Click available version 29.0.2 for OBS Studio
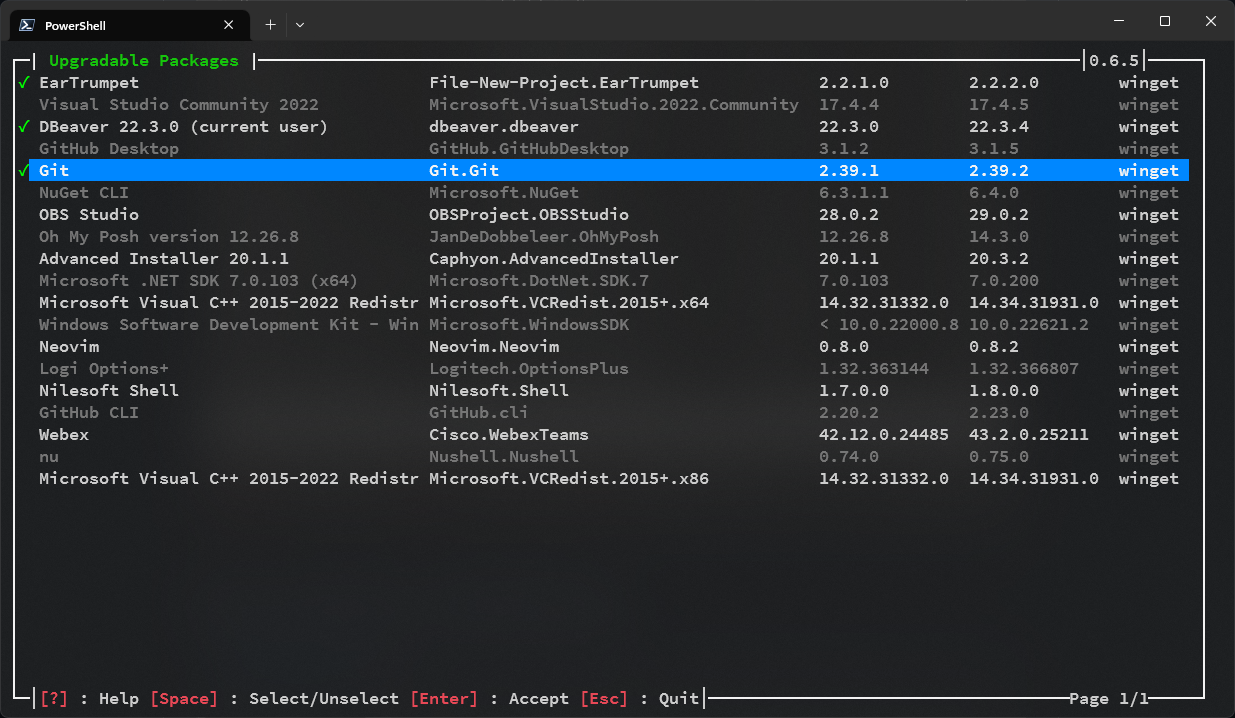The image size is (1235, 718). click(x=999, y=215)
